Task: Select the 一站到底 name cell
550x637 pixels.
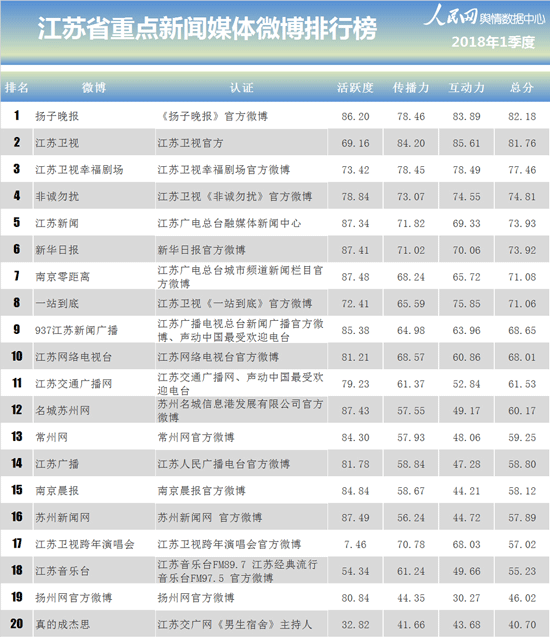Action: [x=93, y=303]
